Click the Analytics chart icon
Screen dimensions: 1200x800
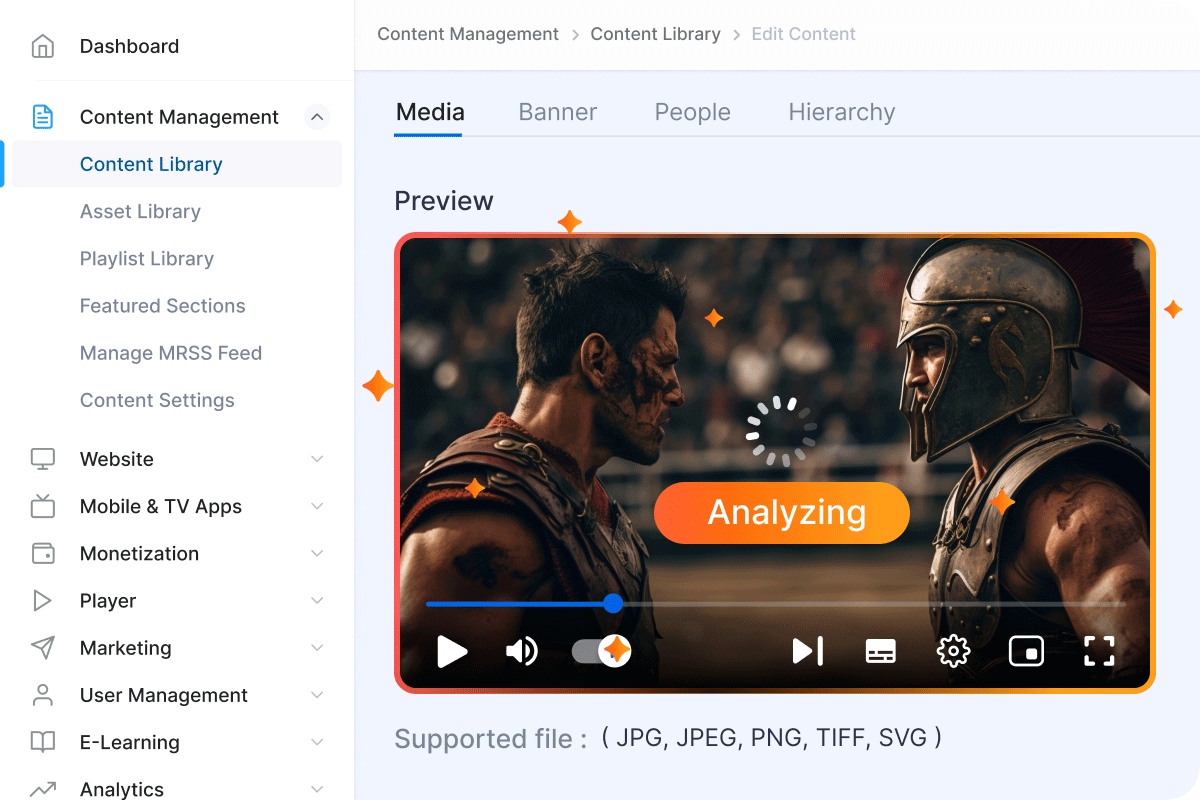42,789
